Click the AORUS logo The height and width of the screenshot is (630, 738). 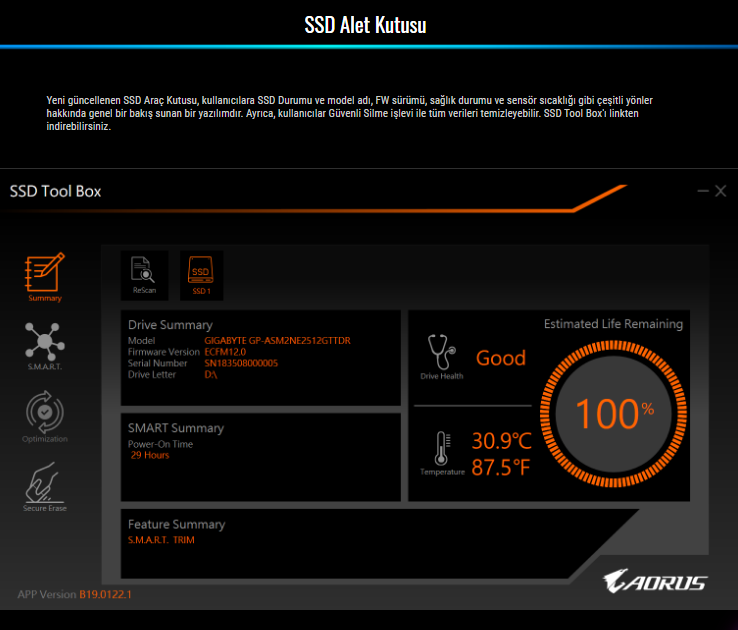pos(655,582)
